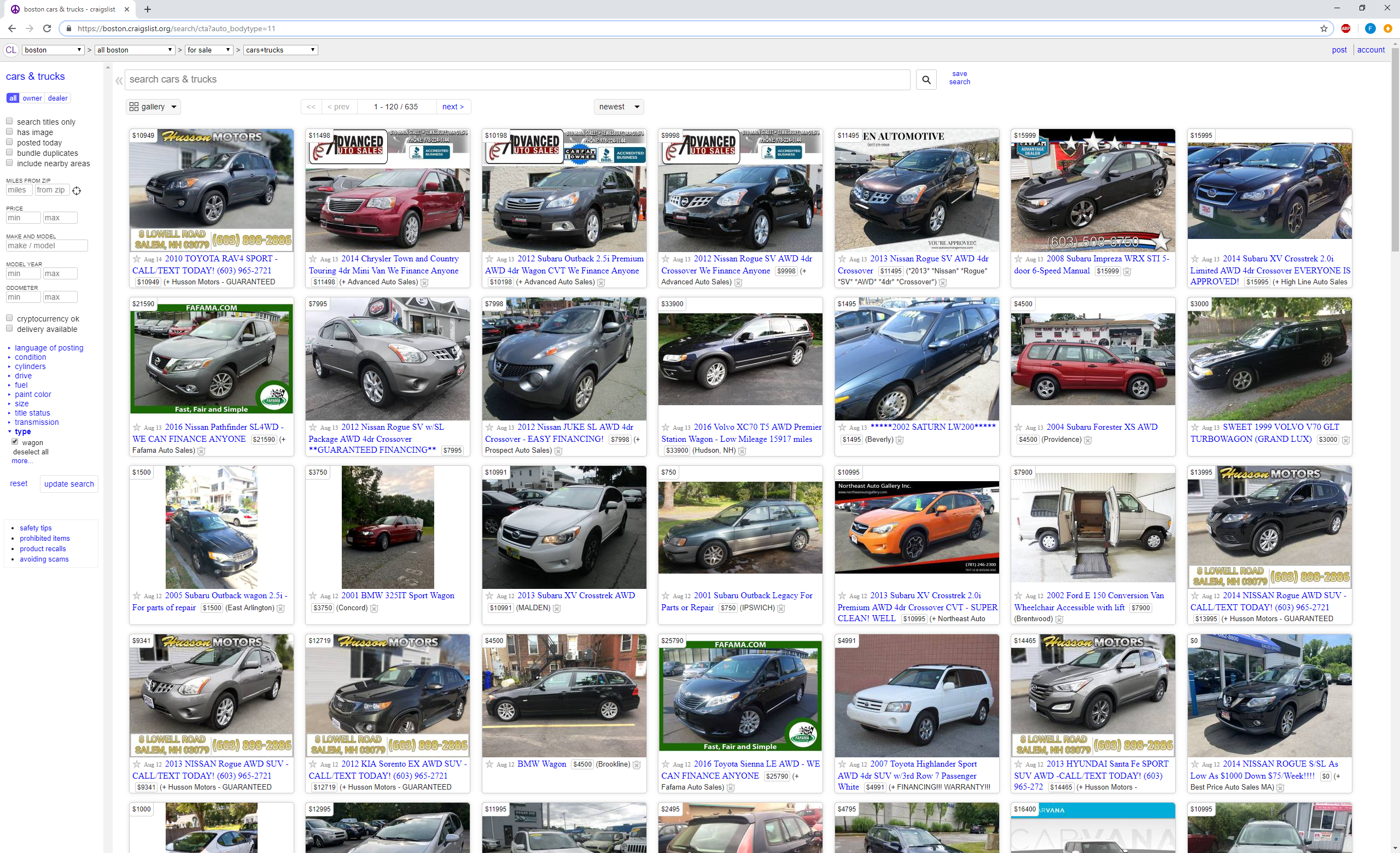1400x853 pixels.
Task: Expand the transmission filter
Action: tap(37, 423)
